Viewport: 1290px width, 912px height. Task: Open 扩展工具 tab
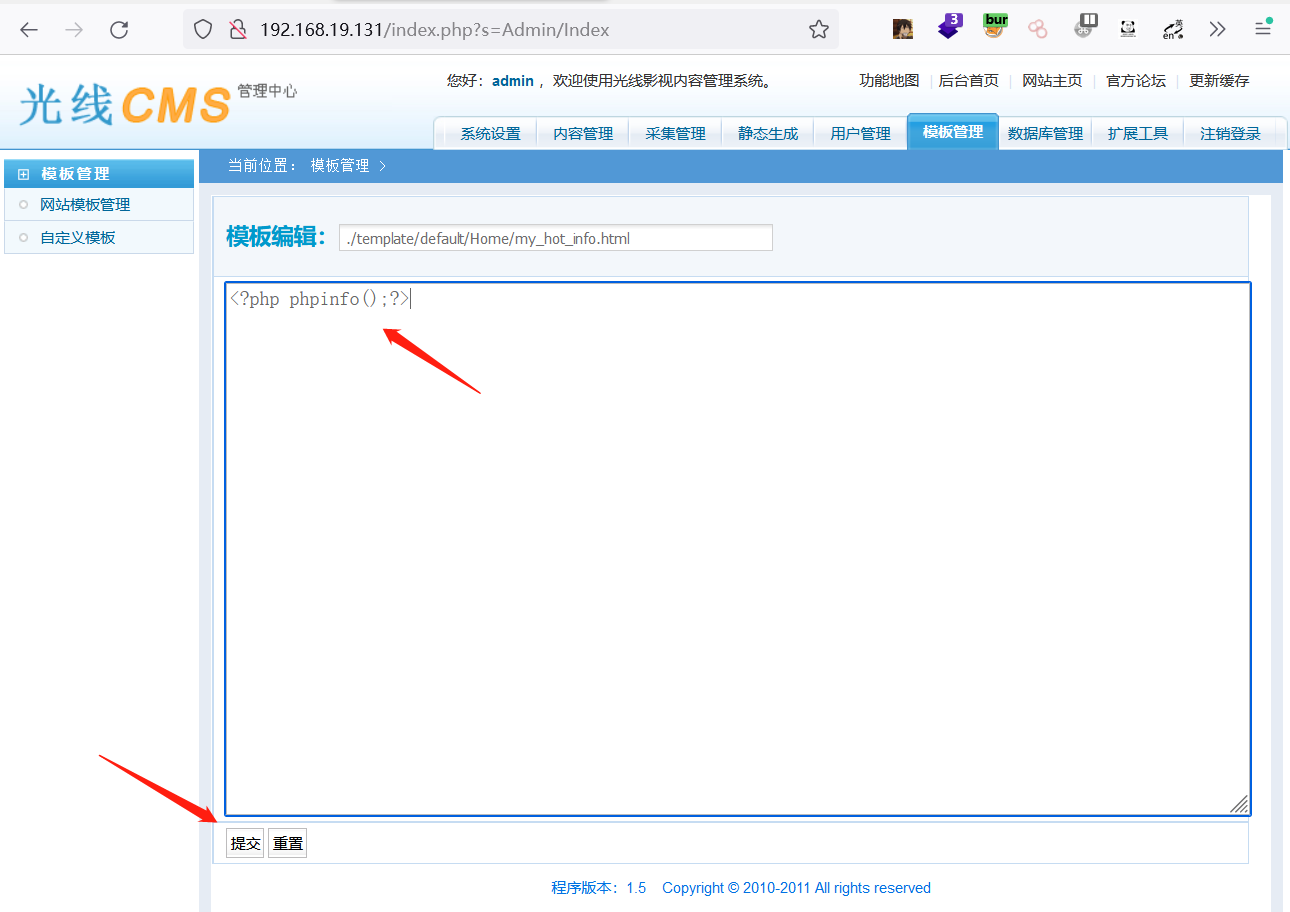(1137, 133)
